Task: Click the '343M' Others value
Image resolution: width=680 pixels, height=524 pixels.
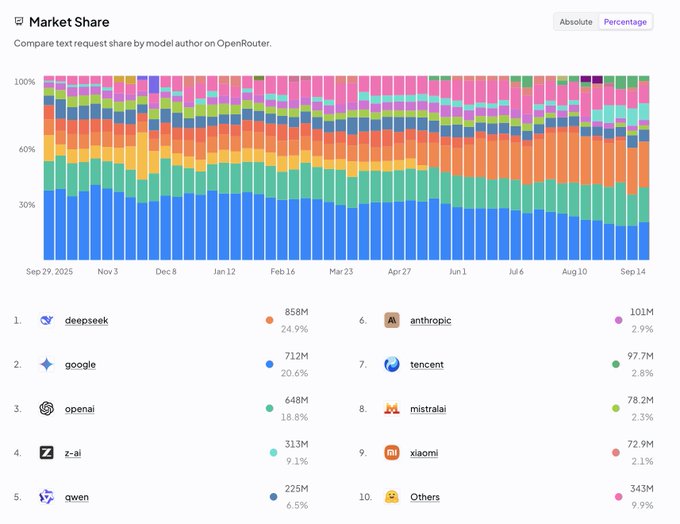Action: coord(642,488)
